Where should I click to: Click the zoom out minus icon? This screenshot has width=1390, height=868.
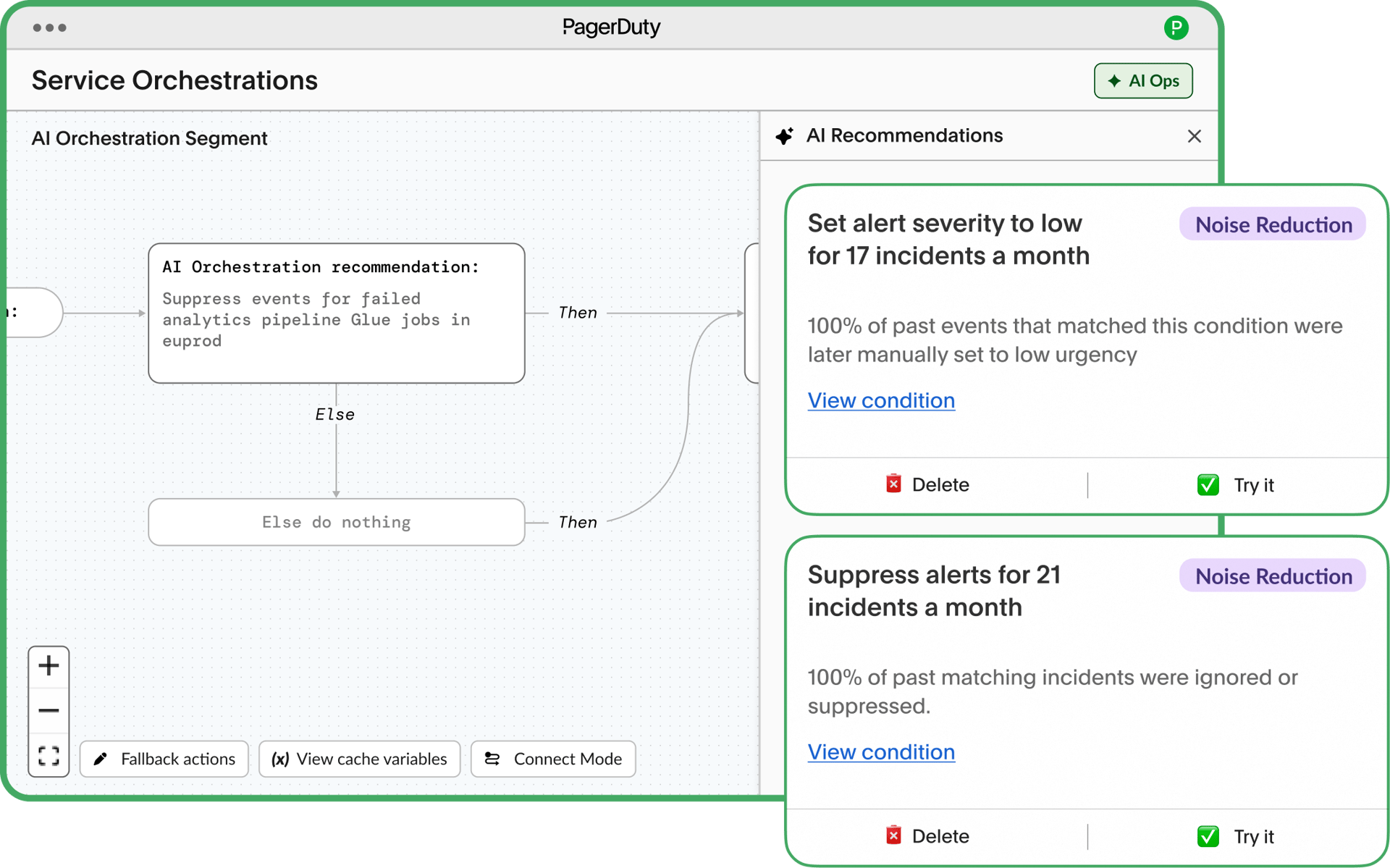(x=49, y=710)
